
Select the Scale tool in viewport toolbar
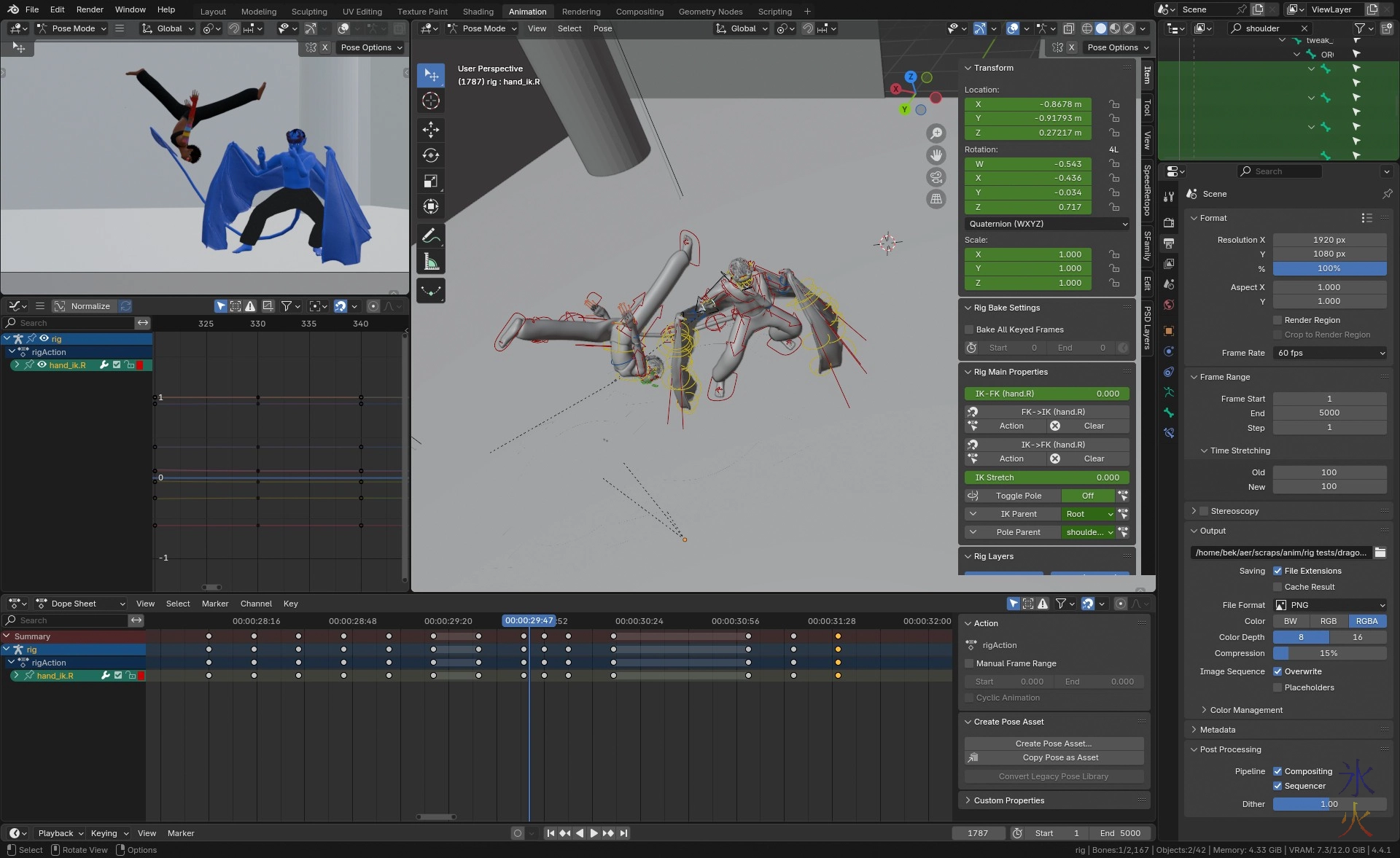point(430,181)
